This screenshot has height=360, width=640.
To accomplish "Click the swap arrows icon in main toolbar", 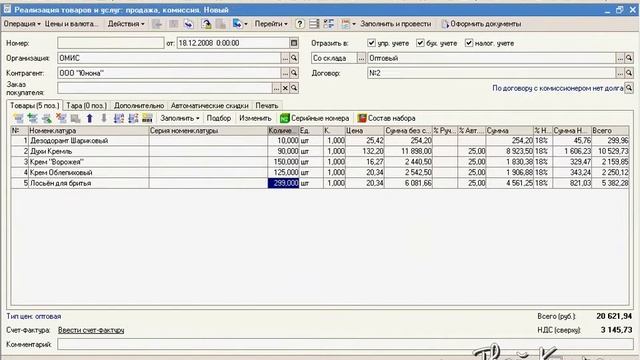I will point(189,24).
